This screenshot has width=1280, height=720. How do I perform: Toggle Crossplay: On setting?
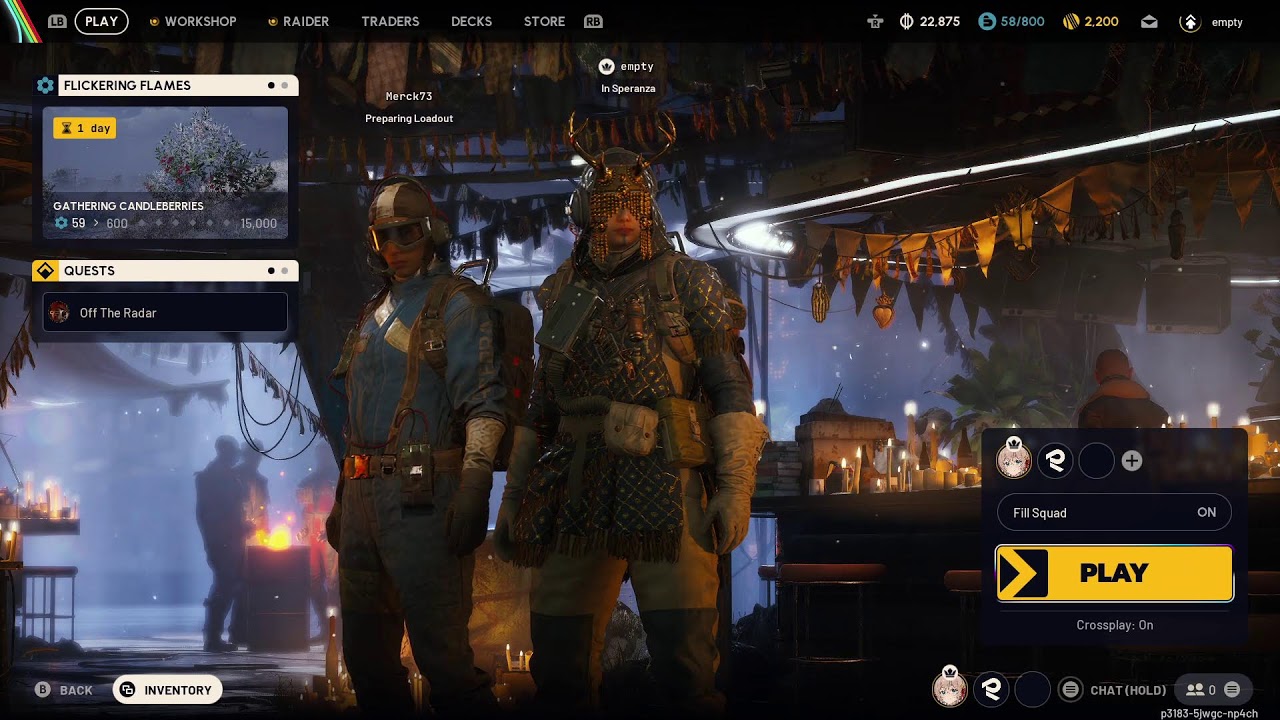pyautogui.click(x=1115, y=625)
